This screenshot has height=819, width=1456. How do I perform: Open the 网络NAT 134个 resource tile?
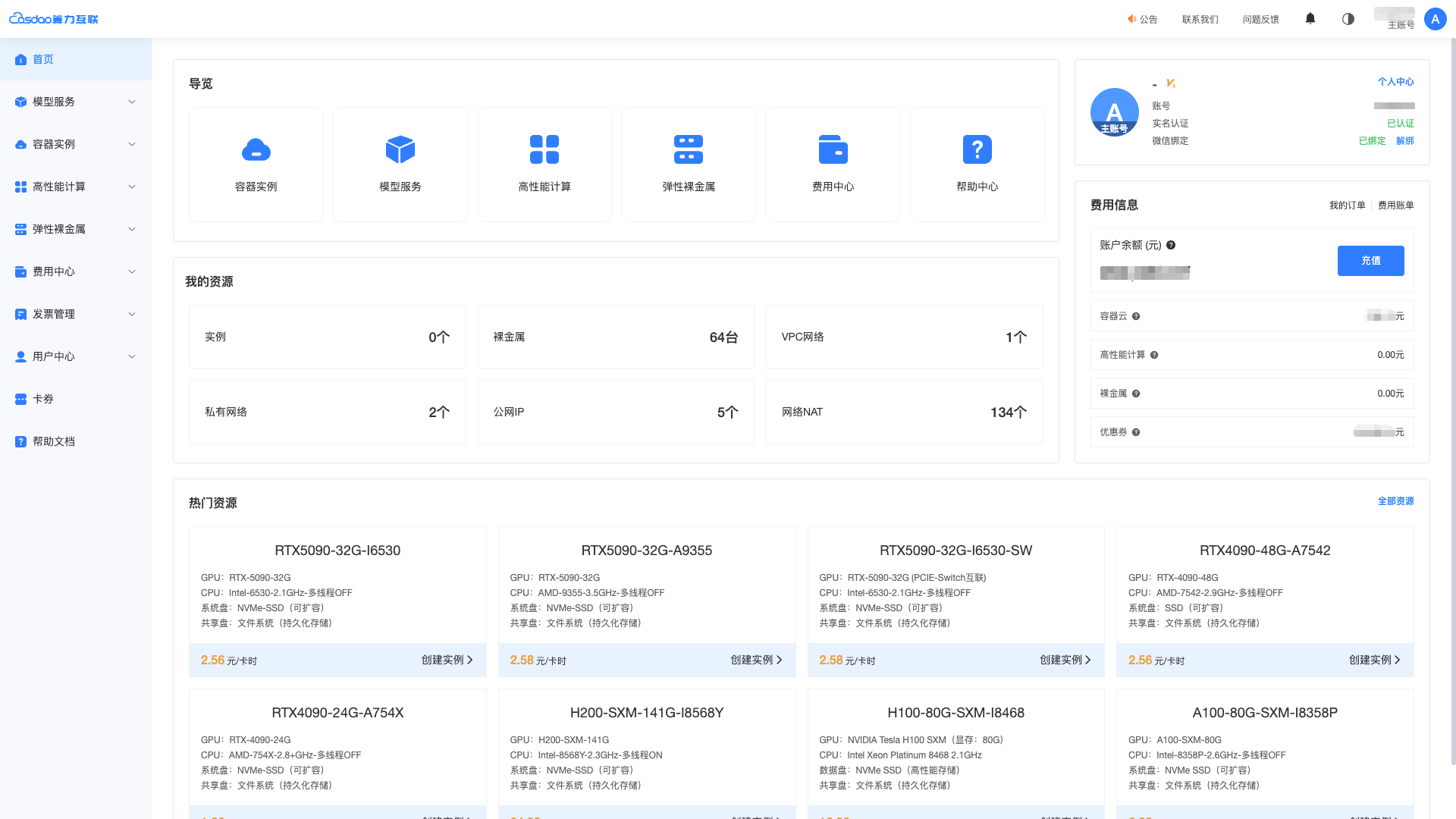(x=905, y=412)
